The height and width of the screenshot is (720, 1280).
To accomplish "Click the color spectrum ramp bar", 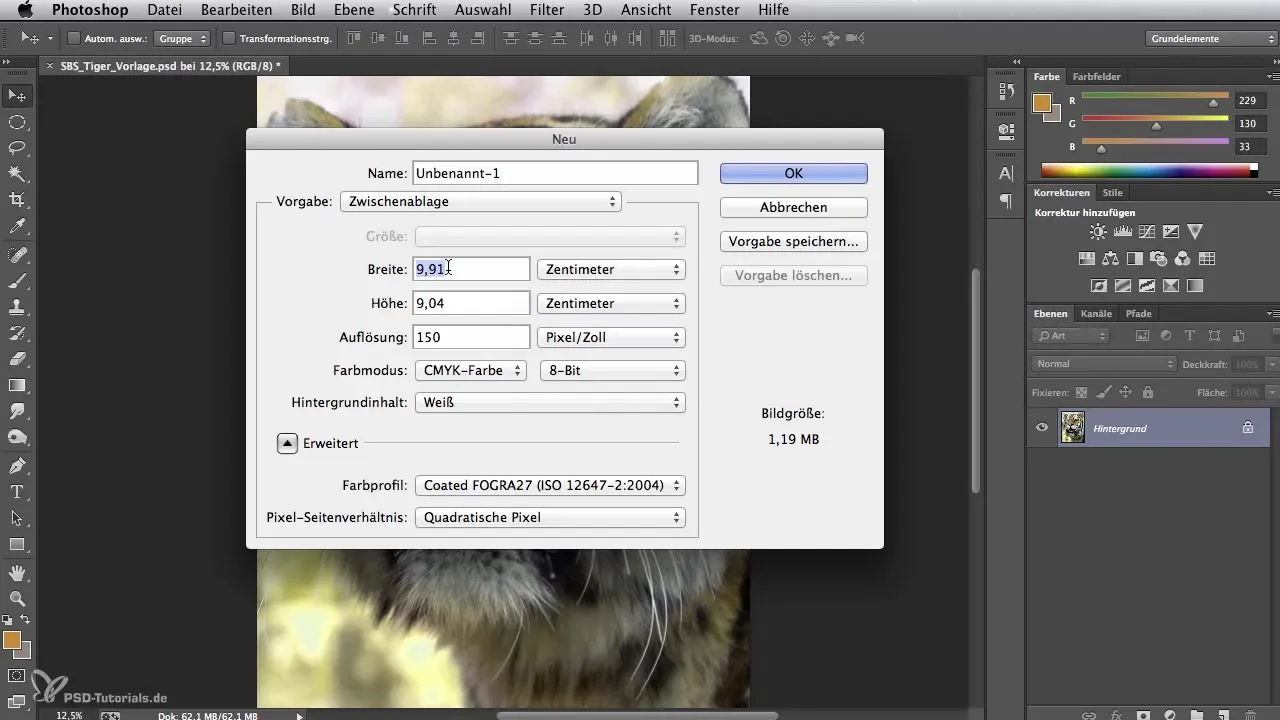I will 1149,170.
